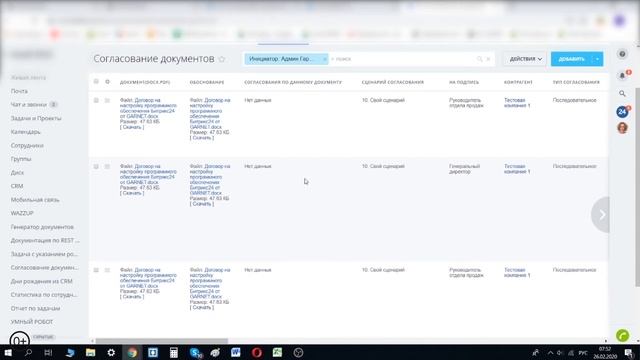
Task: Mark page as favorite with the star icon
Action: pos(222,59)
